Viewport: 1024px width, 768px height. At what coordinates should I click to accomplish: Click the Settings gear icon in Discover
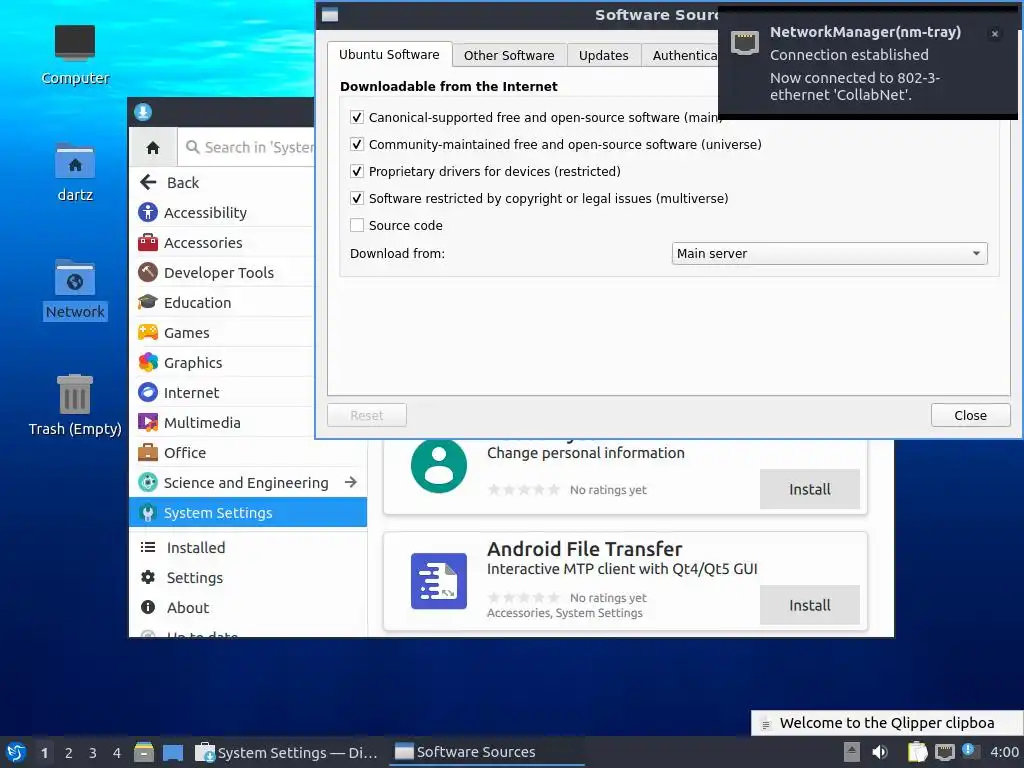(x=148, y=577)
